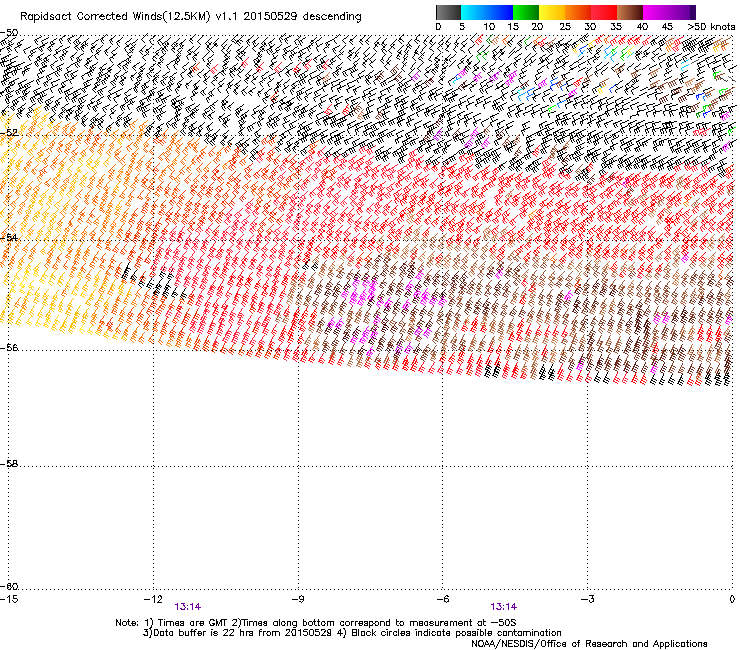The width and height of the screenshot is (740, 650).
Task: Click the "Note: 1) Times are GMT" footnote line
Action: click(316, 623)
